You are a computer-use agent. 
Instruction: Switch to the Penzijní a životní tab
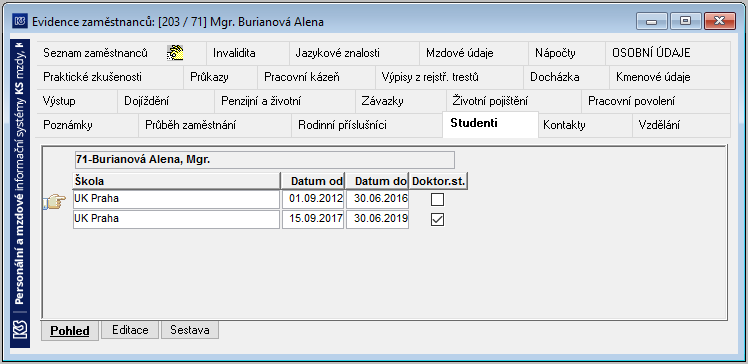(285, 101)
